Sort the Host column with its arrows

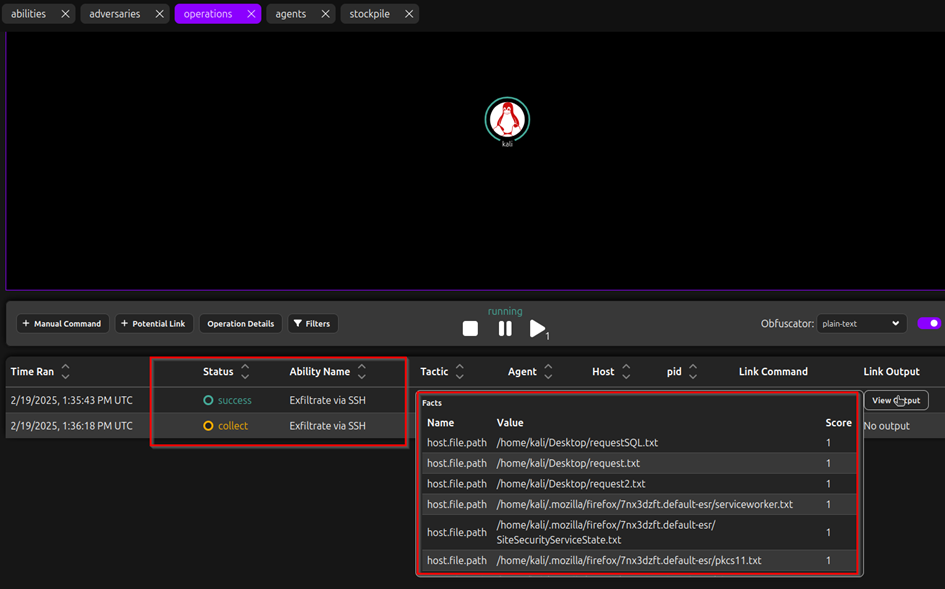pos(627,371)
